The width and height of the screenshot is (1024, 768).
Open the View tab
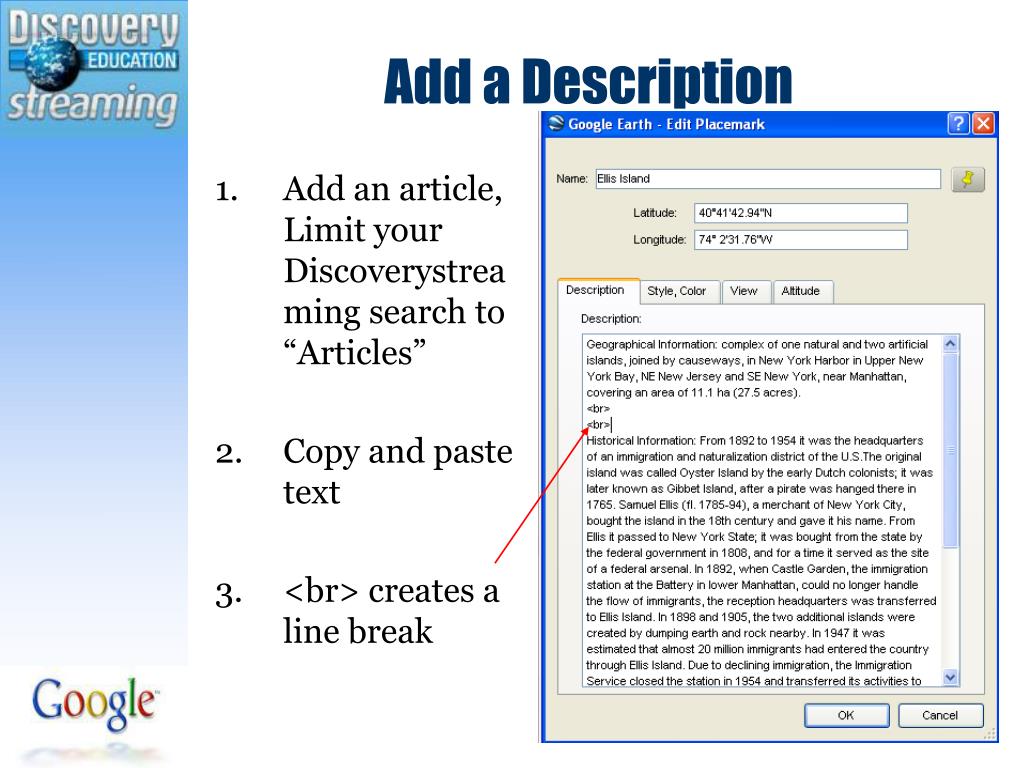[744, 291]
